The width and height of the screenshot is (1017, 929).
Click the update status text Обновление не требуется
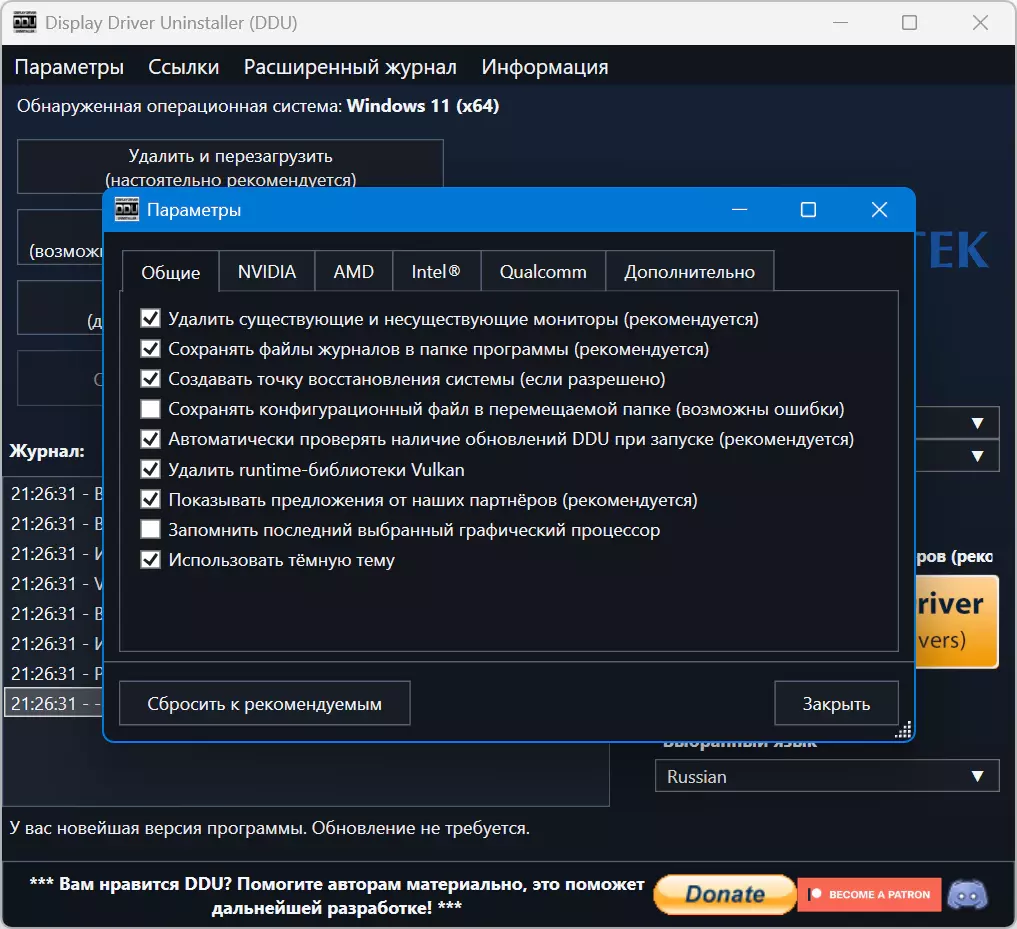(420, 828)
